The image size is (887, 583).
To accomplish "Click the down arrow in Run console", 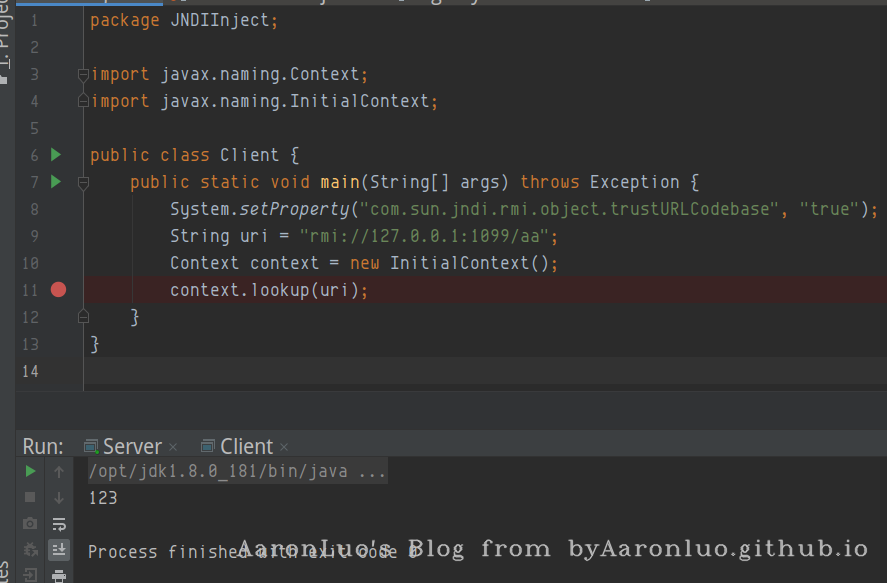I will [59, 497].
